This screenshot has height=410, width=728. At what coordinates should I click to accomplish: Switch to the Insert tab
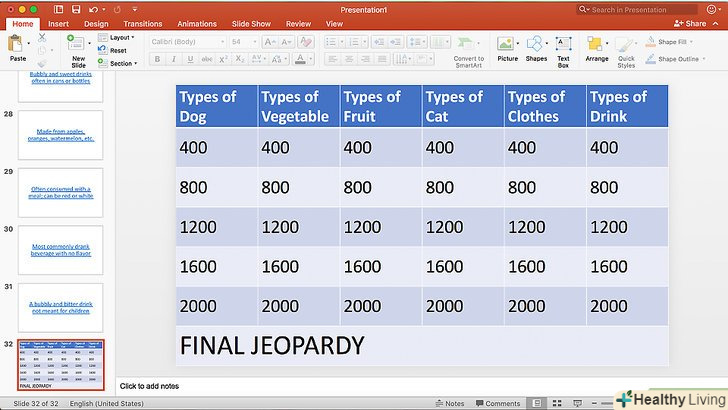coord(58,24)
